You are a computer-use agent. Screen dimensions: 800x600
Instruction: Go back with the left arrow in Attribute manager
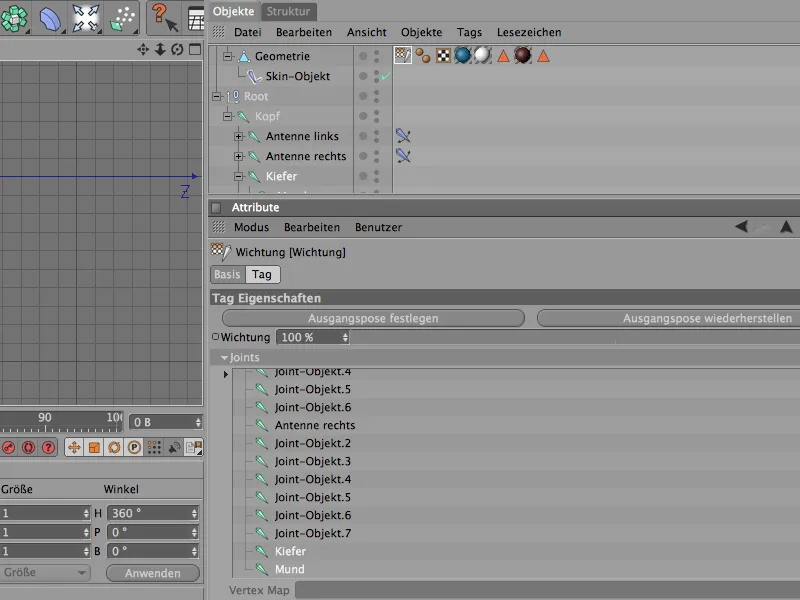click(x=741, y=227)
